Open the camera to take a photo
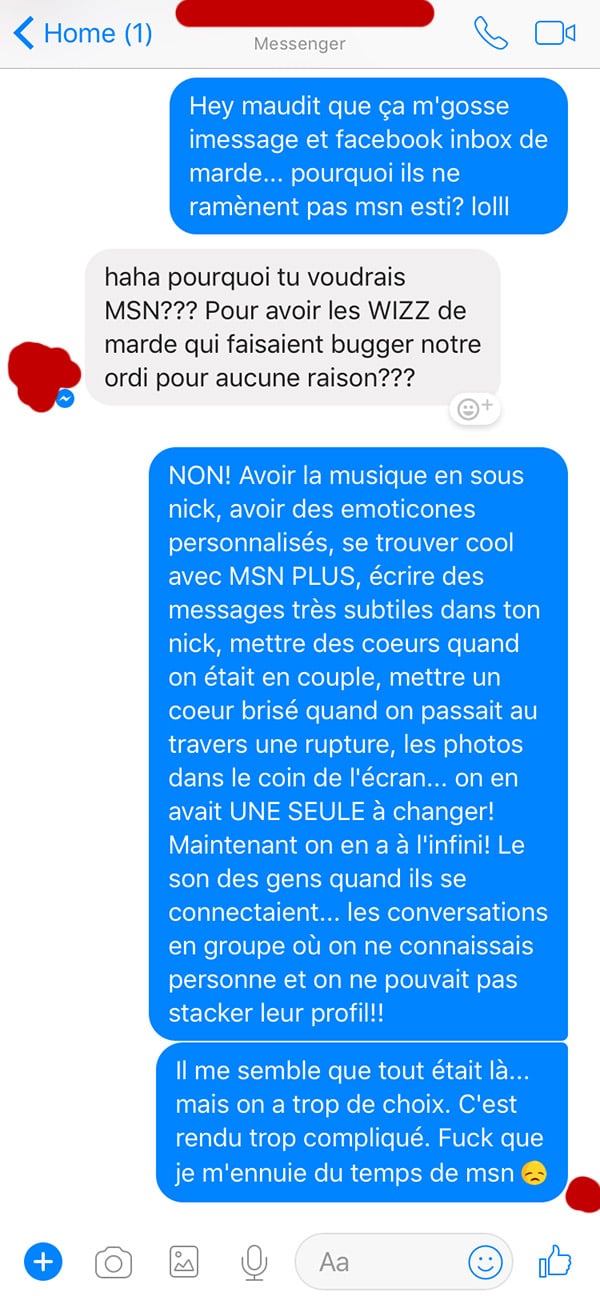 coord(113,1264)
